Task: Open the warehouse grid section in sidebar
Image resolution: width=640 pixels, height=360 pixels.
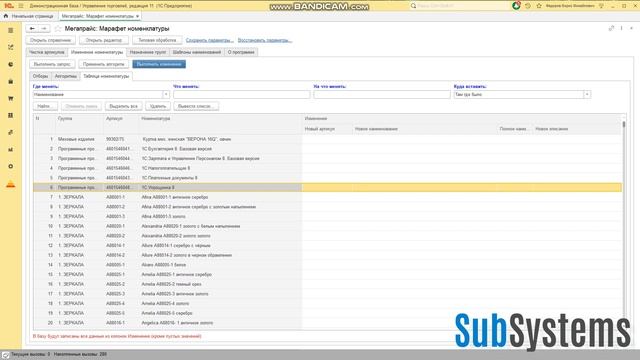Action: pos(11,116)
